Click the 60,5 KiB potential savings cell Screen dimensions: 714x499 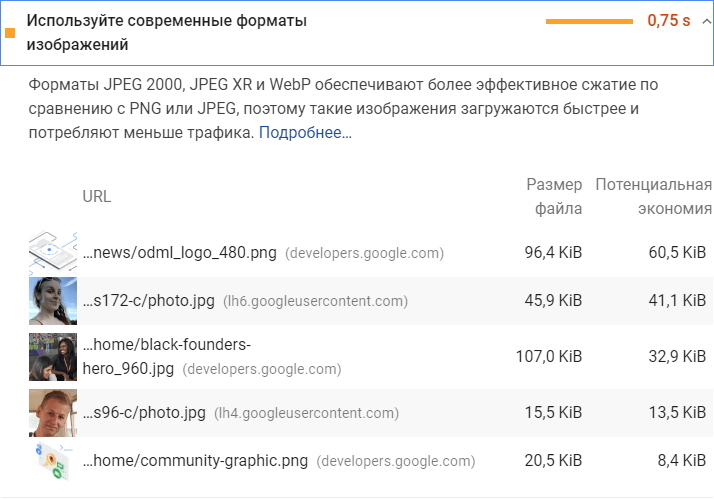click(x=677, y=253)
